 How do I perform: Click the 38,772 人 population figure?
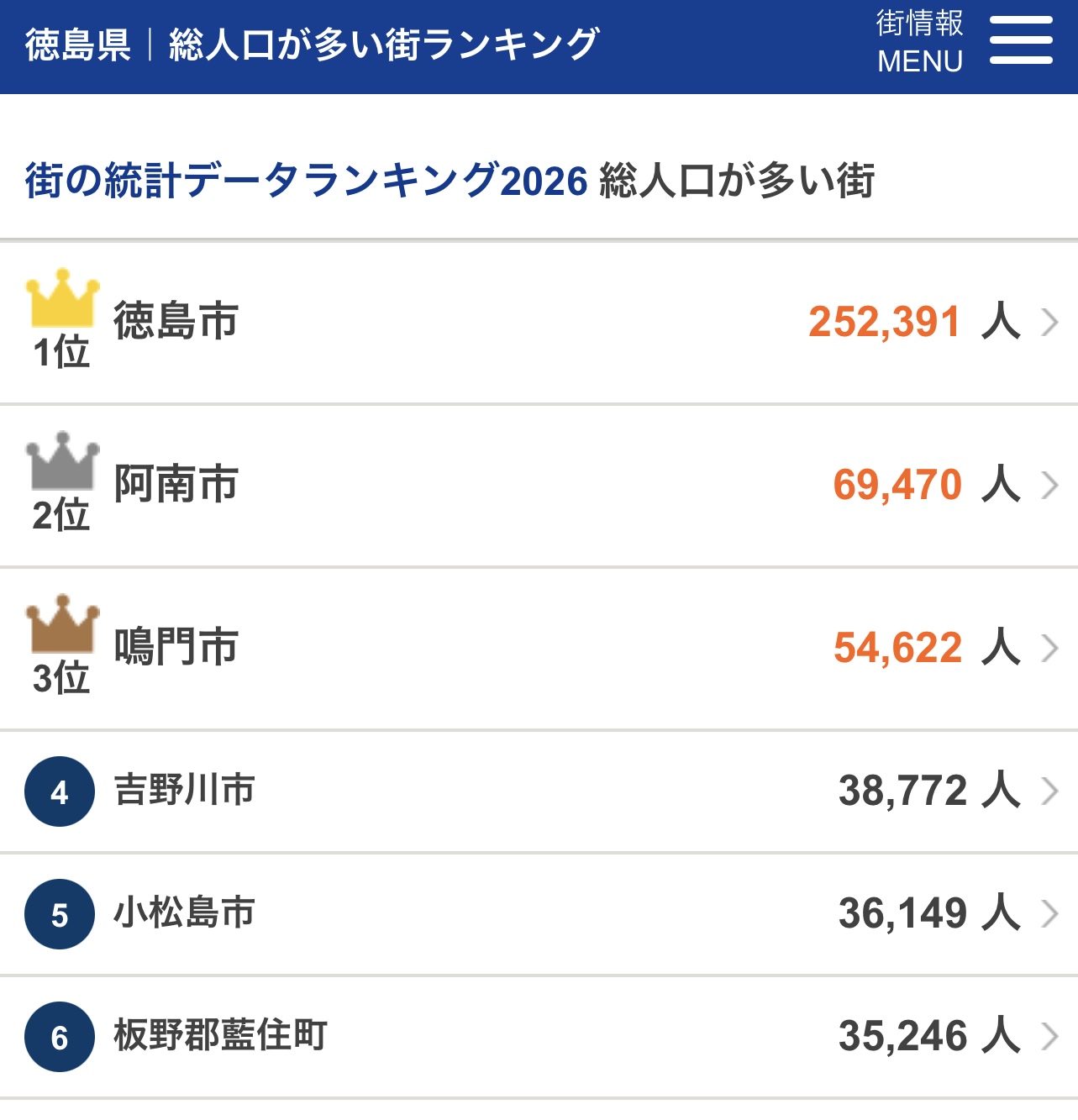pyautogui.click(x=928, y=791)
